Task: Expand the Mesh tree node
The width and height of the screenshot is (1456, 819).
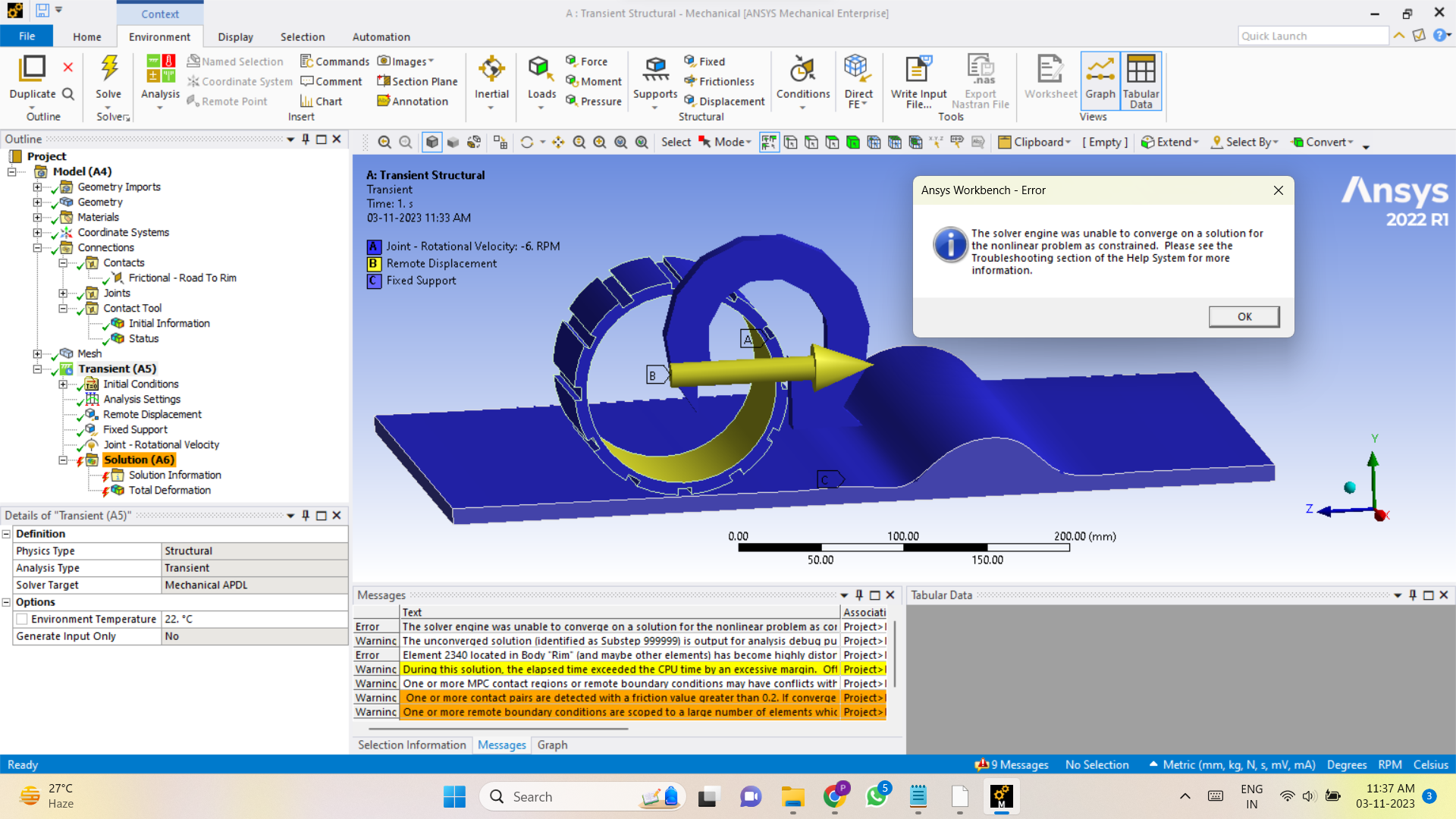Action: tap(37, 354)
